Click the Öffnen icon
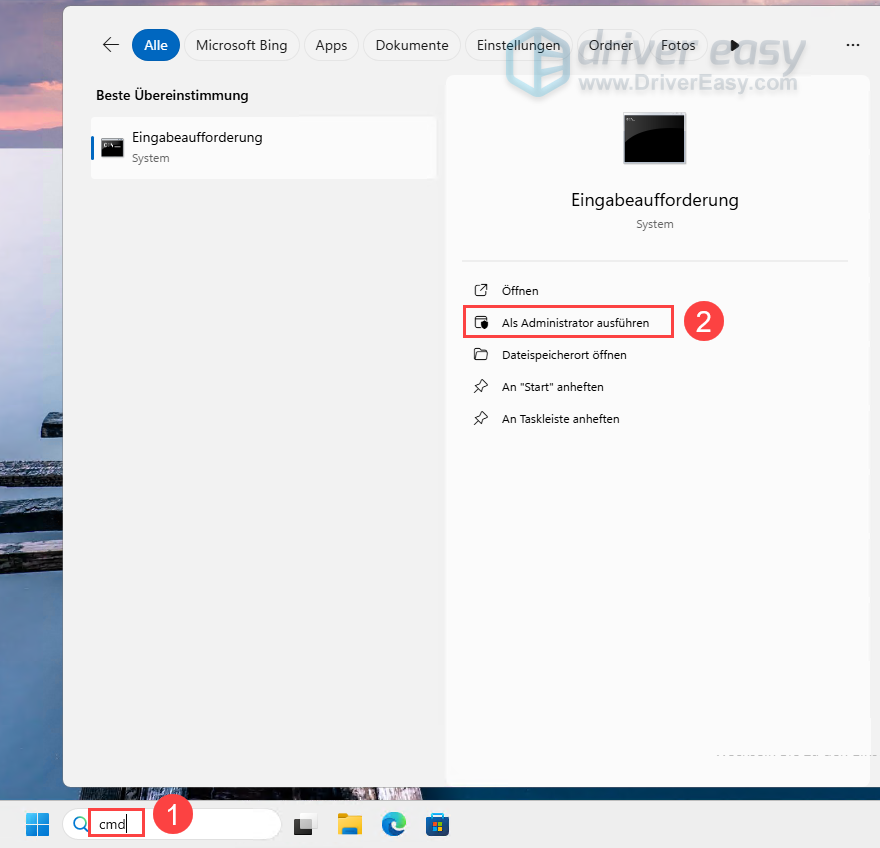The image size is (880, 848). click(x=481, y=290)
